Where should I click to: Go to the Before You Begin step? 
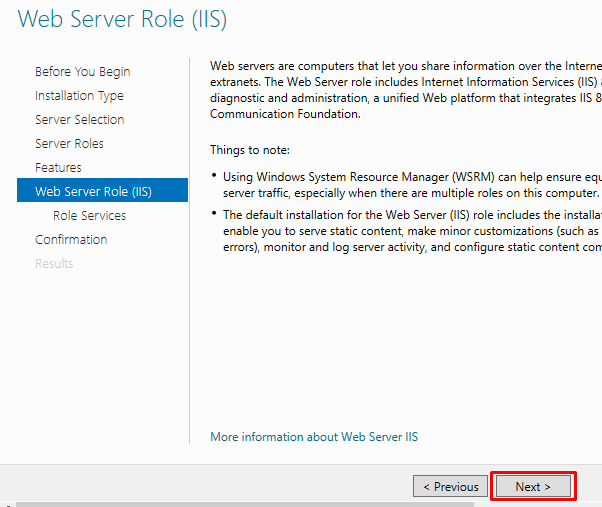83,72
